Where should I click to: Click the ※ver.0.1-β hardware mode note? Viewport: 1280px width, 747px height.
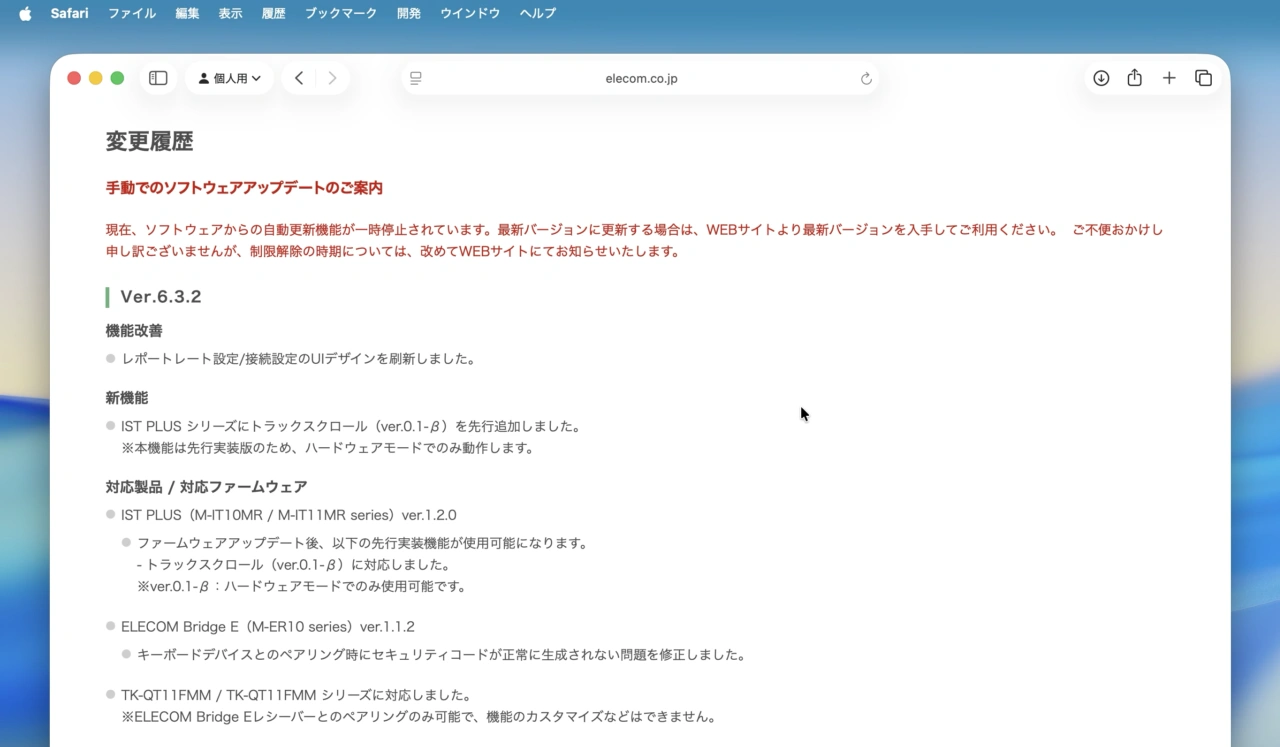click(x=302, y=586)
